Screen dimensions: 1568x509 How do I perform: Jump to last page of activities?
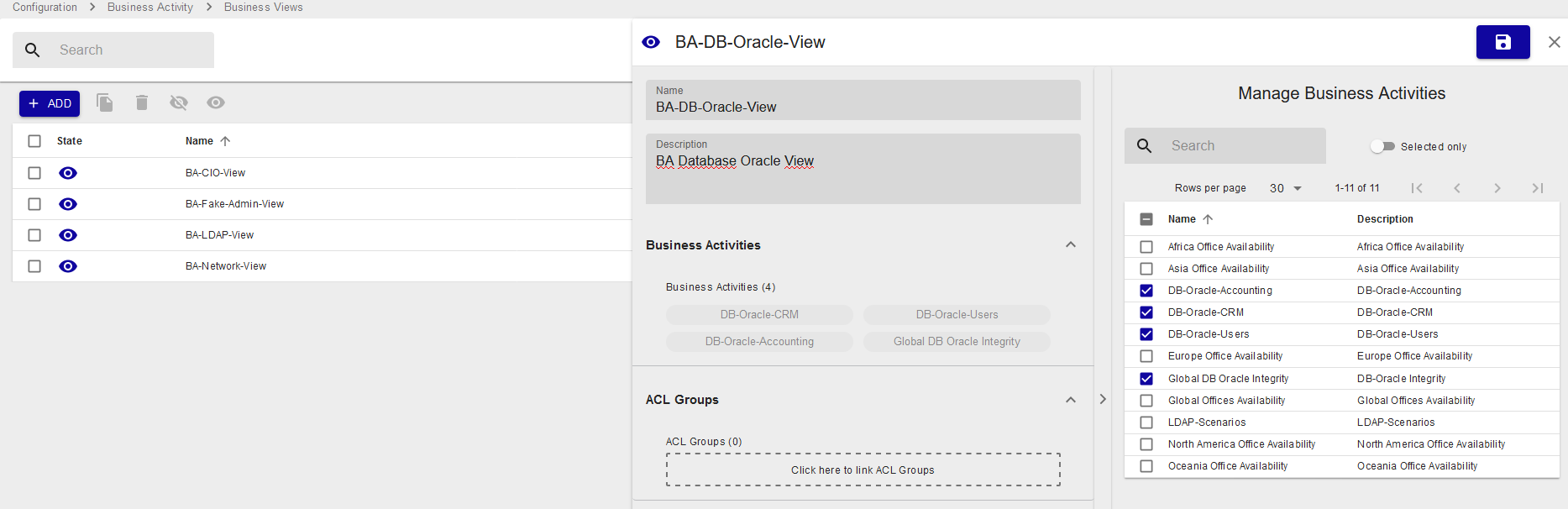coord(1537,188)
